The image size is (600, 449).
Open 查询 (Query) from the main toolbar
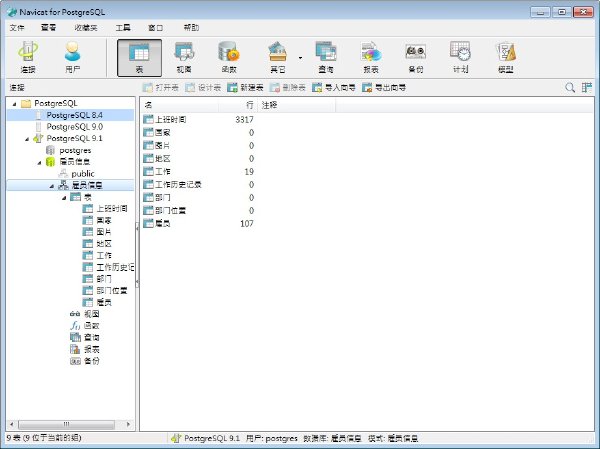pyautogui.click(x=326, y=57)
